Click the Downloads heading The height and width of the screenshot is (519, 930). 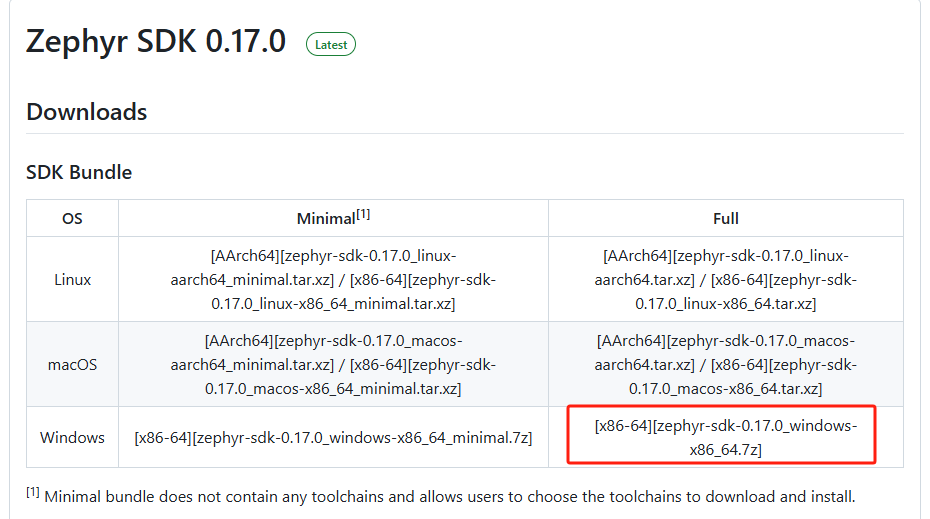[x=87, y=112]
